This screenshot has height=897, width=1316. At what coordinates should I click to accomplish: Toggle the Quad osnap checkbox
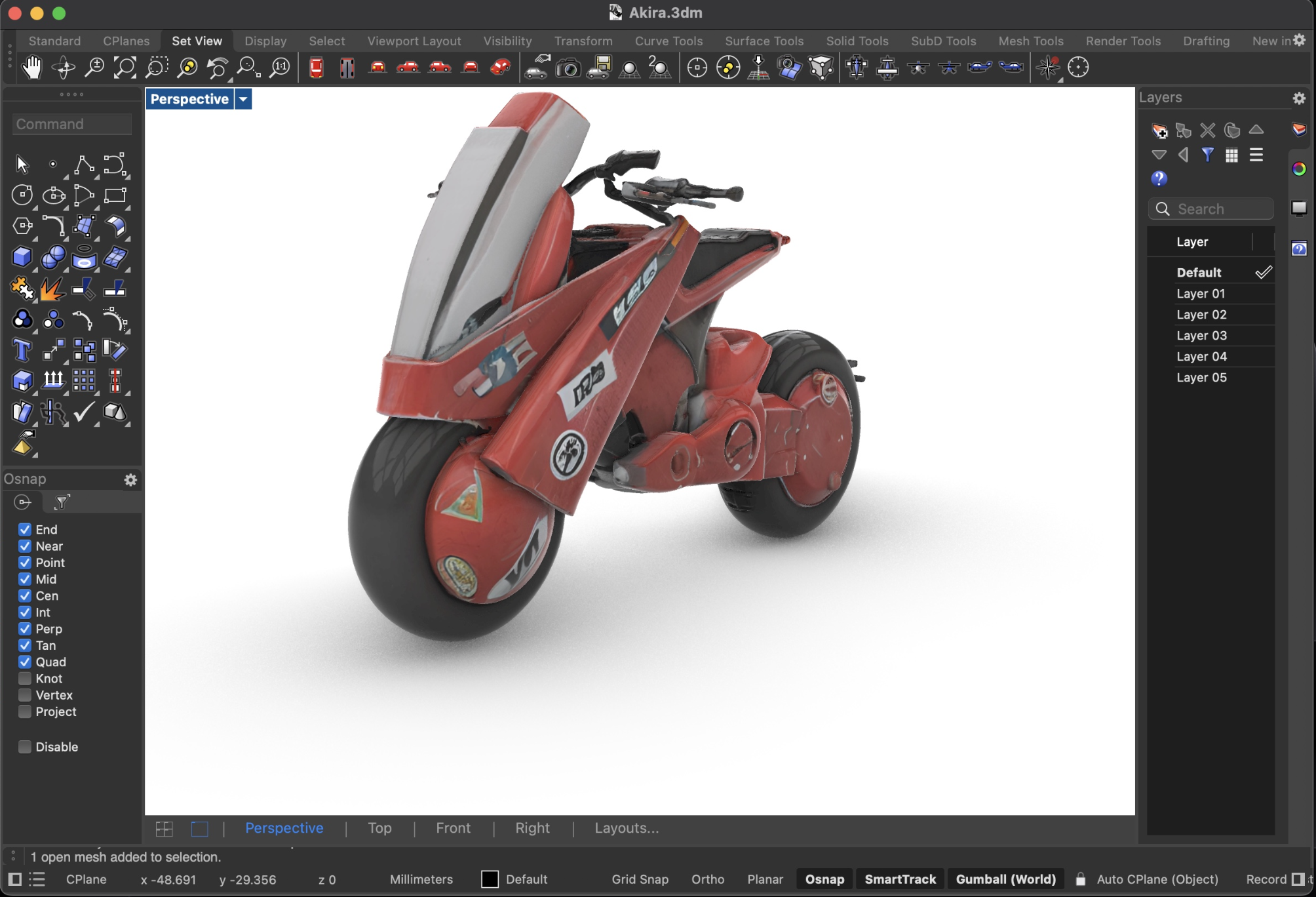25,662
